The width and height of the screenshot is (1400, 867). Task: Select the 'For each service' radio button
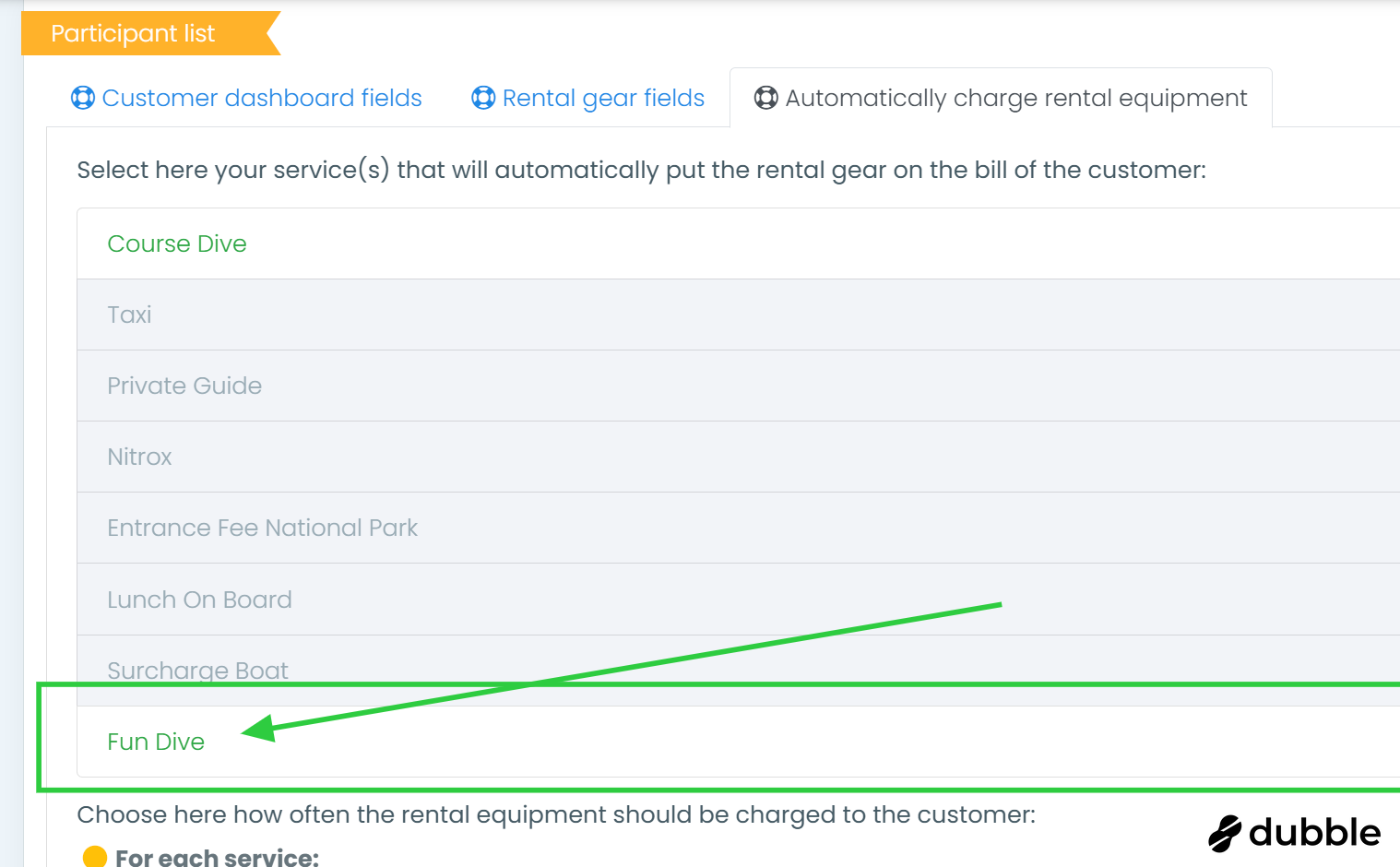coord(95,857)
